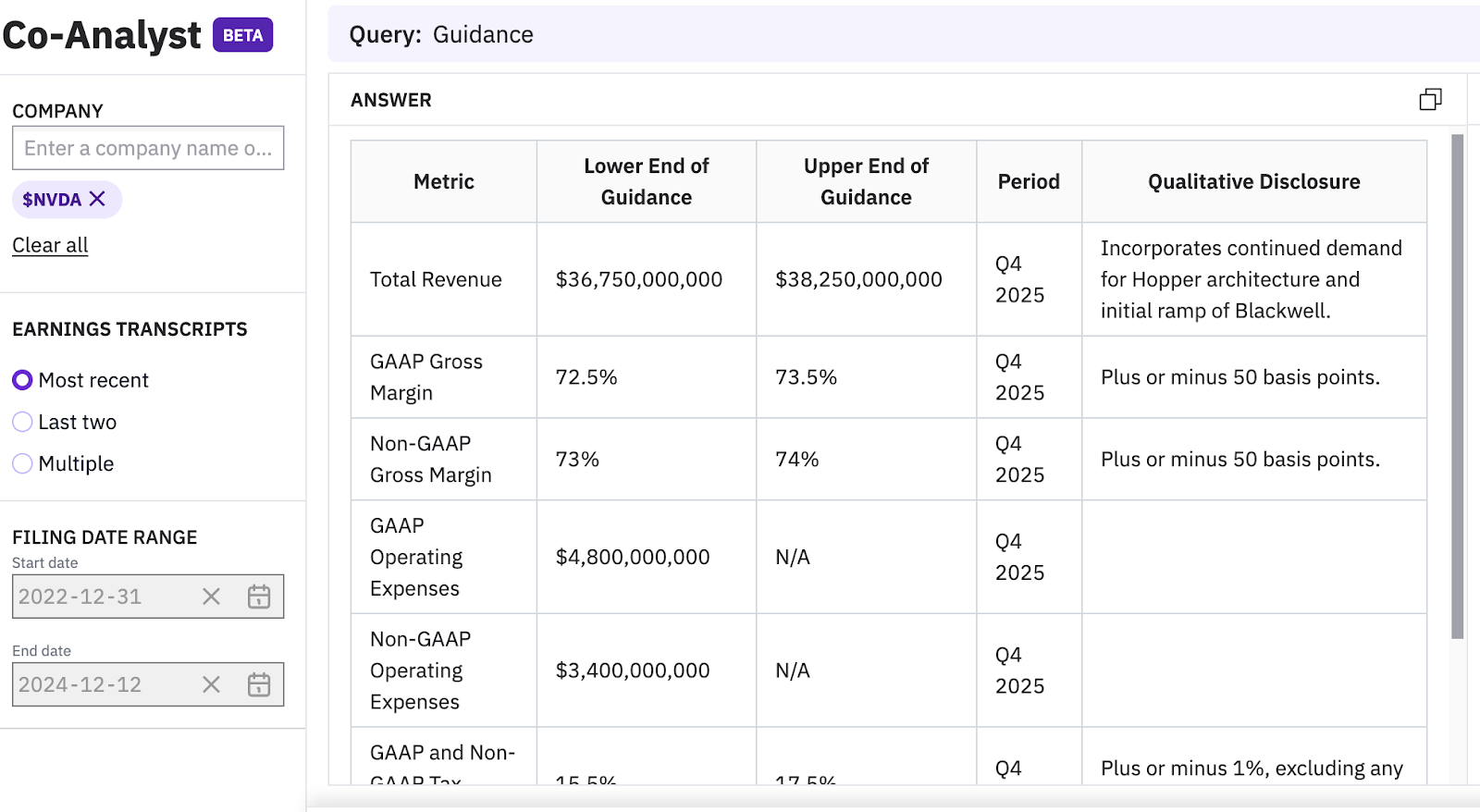Choose the Multiple transcripts option

[22, 463]
